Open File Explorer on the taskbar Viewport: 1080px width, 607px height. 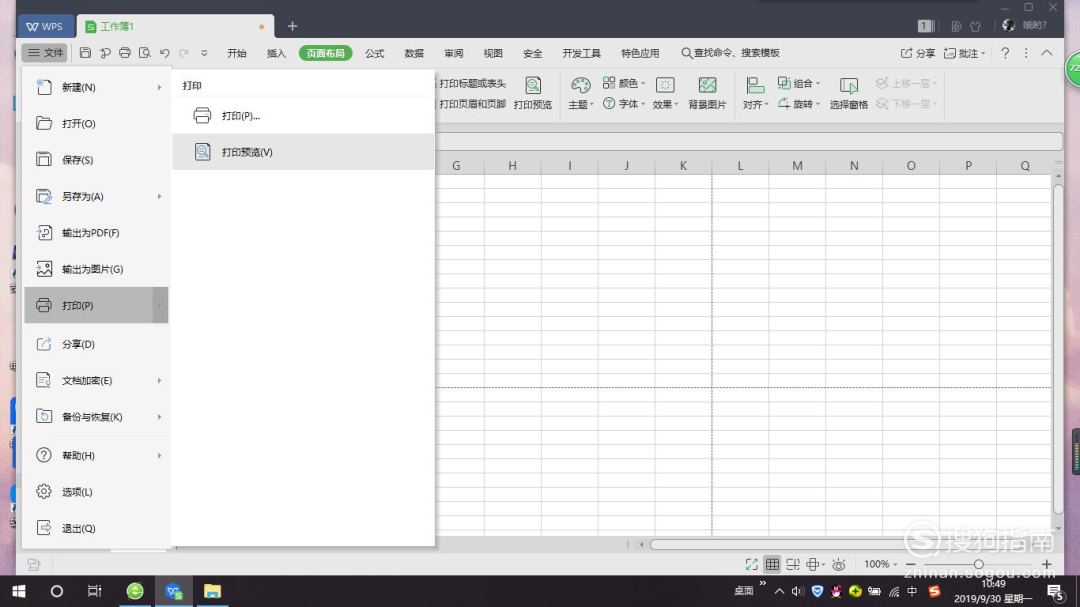pos(212,591)
